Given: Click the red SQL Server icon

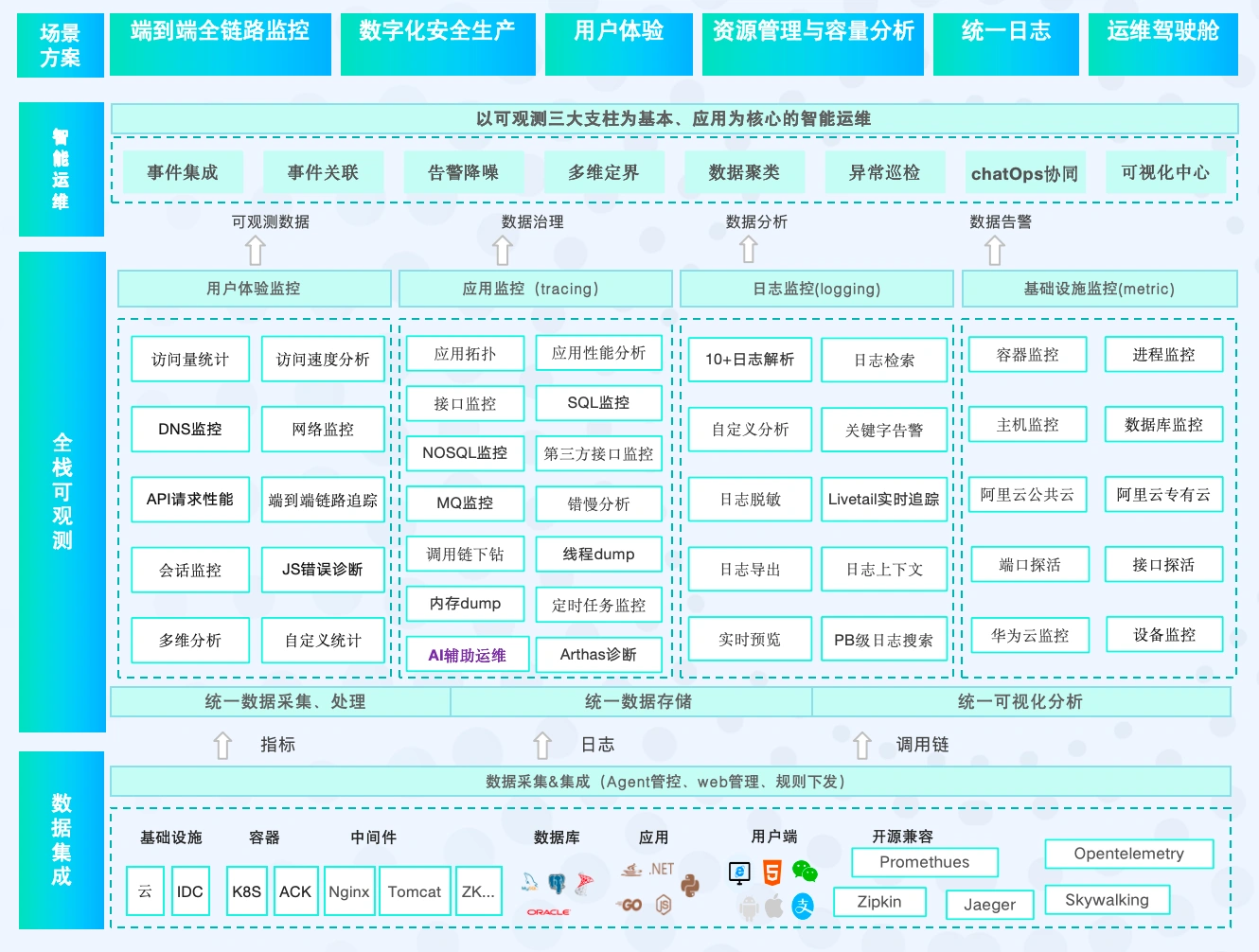Looking at the screenshot, I should [584, 883].
